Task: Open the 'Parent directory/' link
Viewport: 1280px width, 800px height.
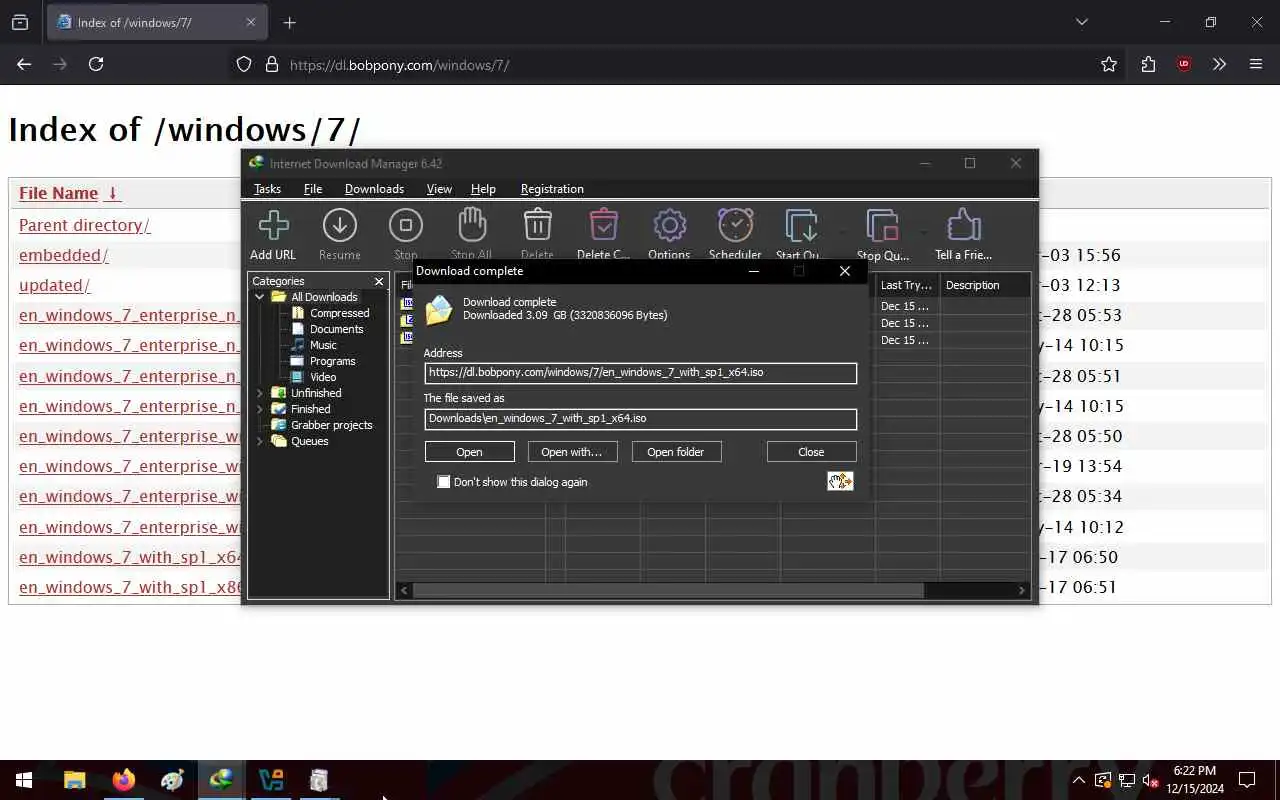Action: [85, 225]
